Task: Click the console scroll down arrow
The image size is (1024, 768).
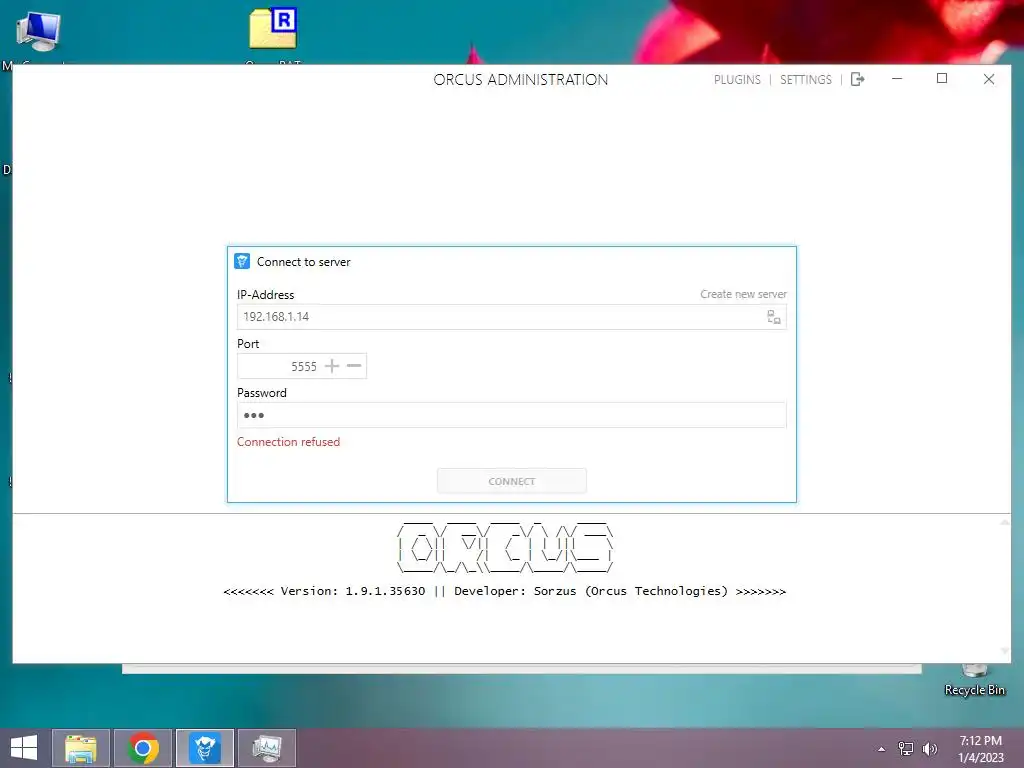Action: pos(1004,651)
